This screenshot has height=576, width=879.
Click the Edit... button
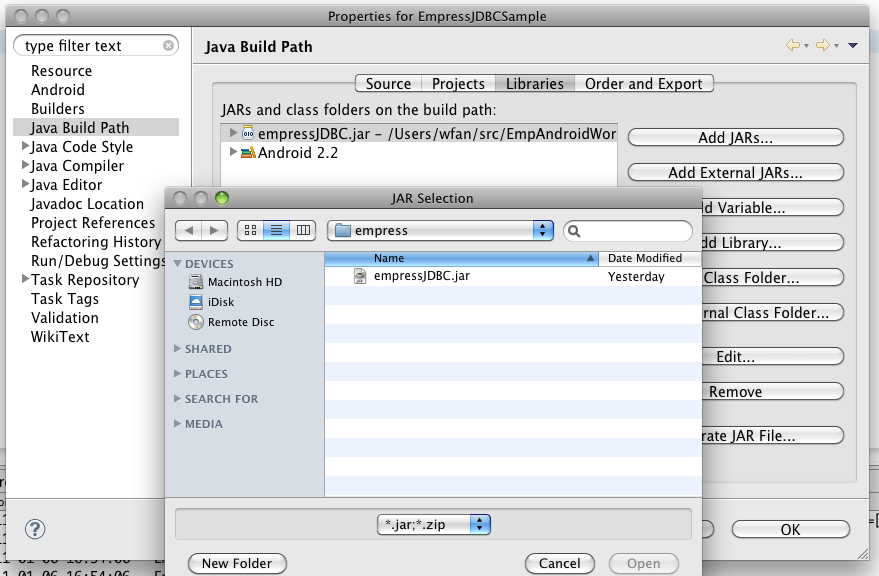(772, 356)
